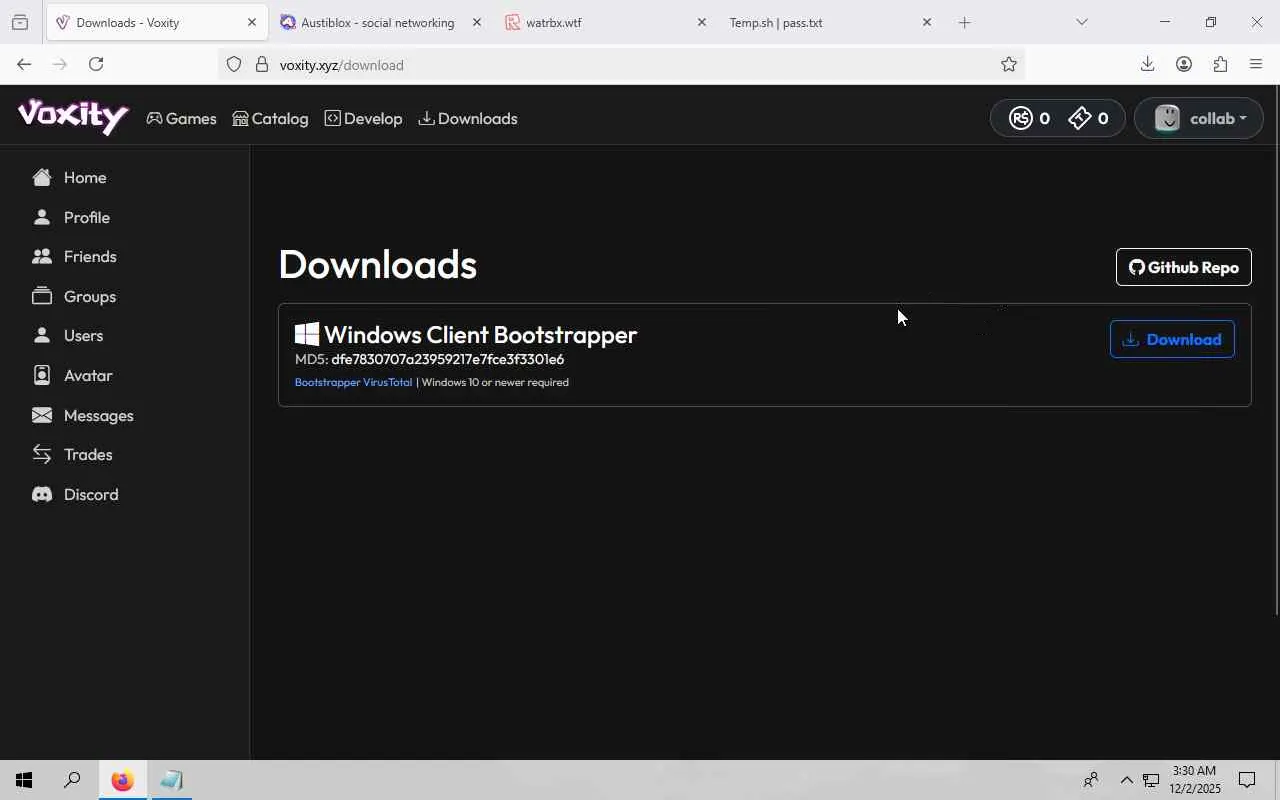Click the Discord logo icon
The height and width of the screenshot is (800, 1280).
tap(42, 494)
